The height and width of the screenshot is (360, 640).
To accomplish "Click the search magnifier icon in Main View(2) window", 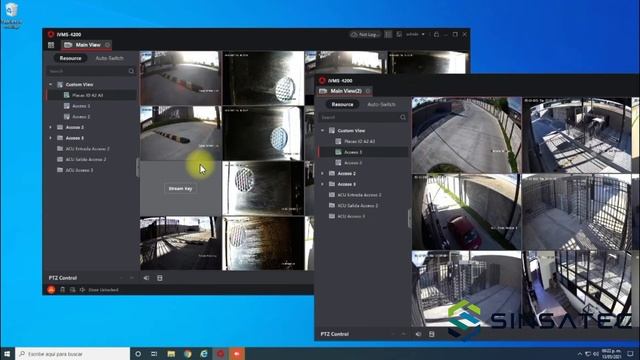I will tap(403, 117).
